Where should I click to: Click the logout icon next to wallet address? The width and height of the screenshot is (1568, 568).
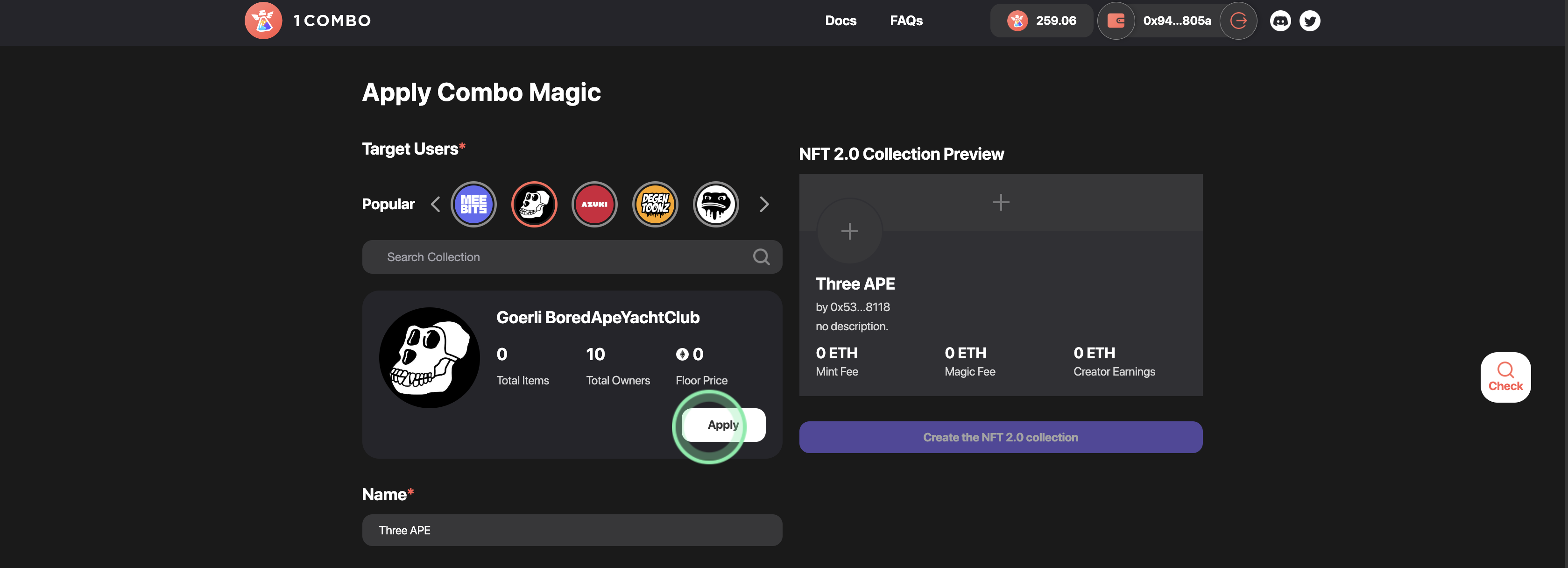(1238, 21)
